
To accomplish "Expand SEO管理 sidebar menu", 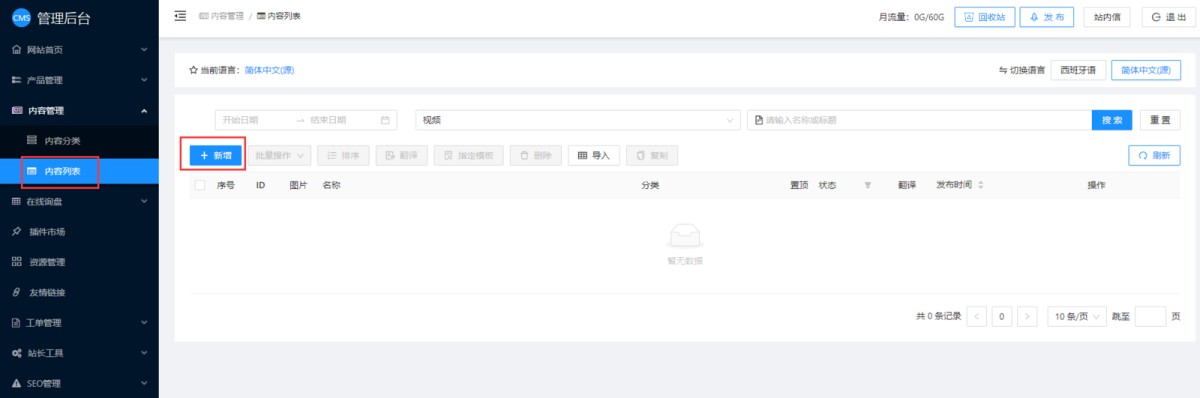I will (x=79, y=383).
